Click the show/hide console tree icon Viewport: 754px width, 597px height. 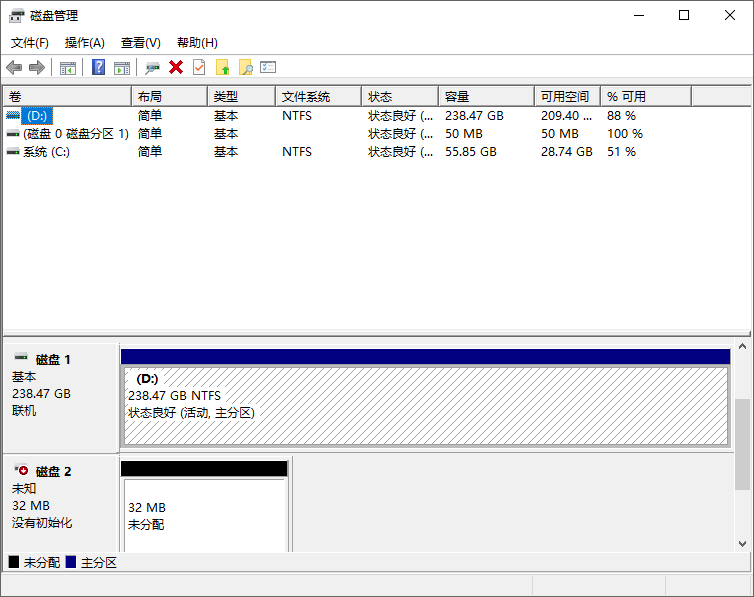[x=68, y=67]
